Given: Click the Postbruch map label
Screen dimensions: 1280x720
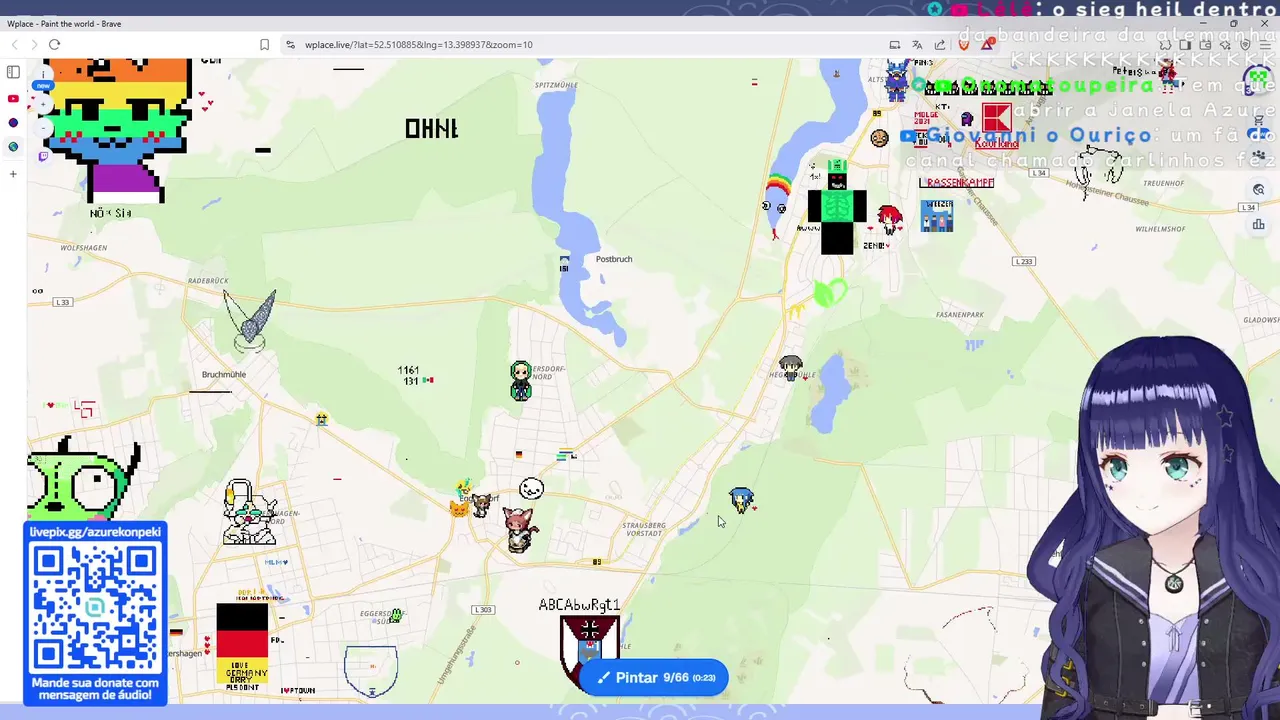Looking at the screenshot, I should coord(614,259).
